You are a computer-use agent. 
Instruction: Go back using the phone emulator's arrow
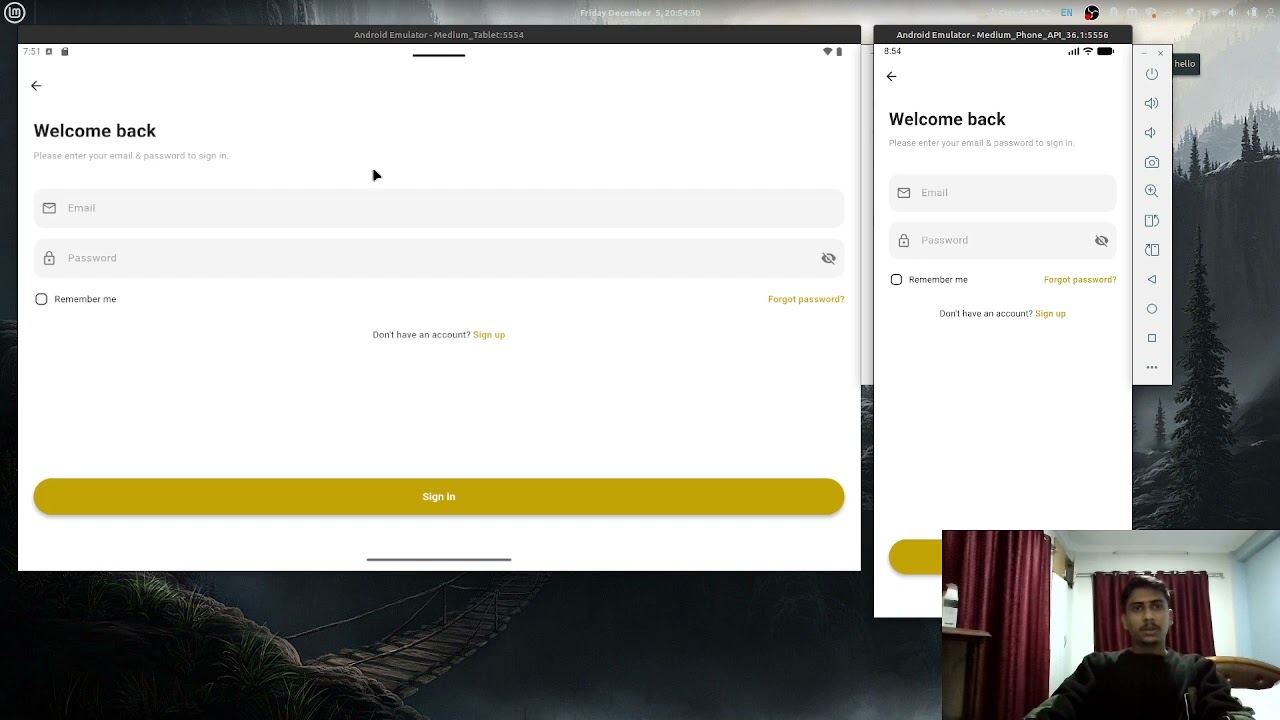click(x=891, y=76)
